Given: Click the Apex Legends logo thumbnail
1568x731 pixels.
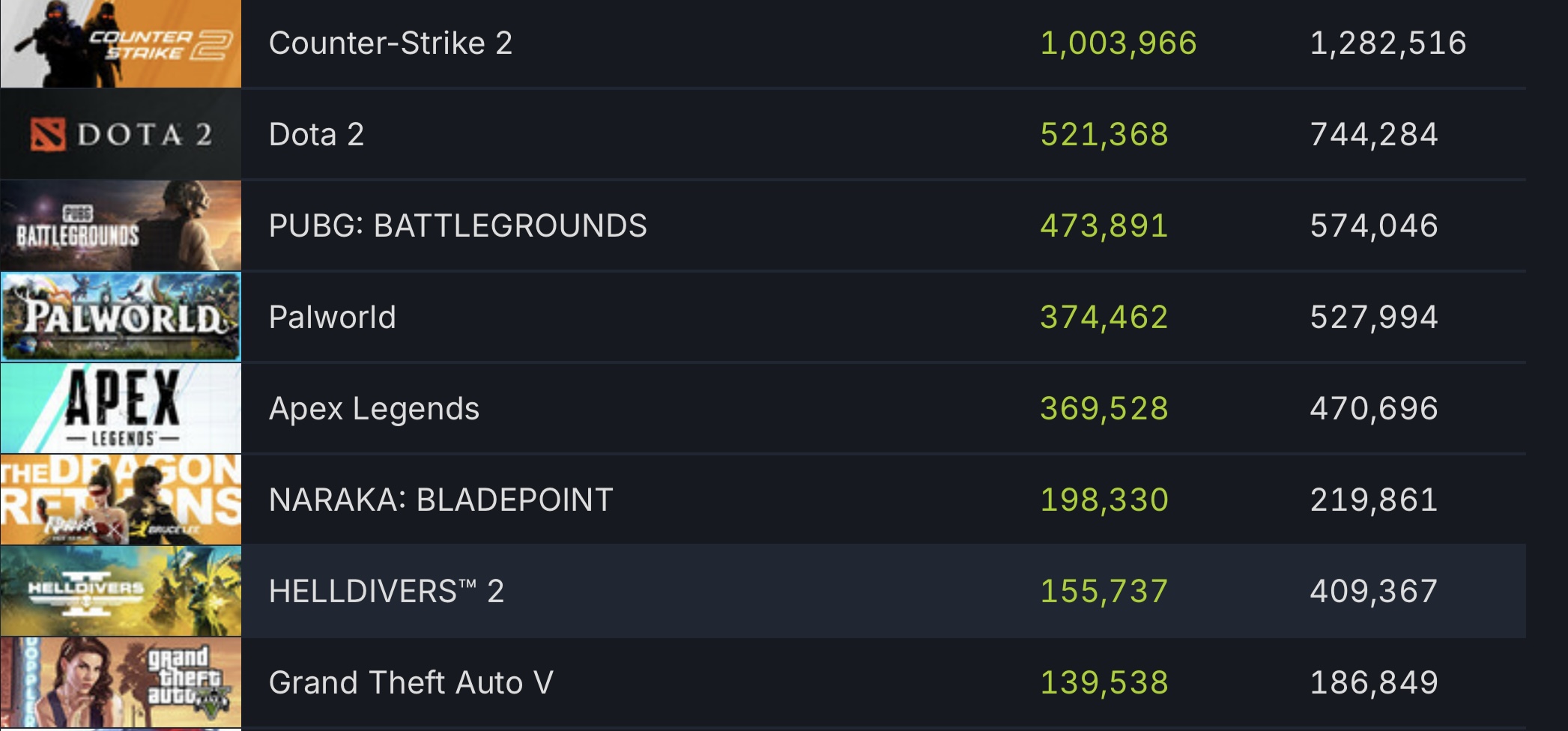Looking at the screenshot, I should coord(121,408).
